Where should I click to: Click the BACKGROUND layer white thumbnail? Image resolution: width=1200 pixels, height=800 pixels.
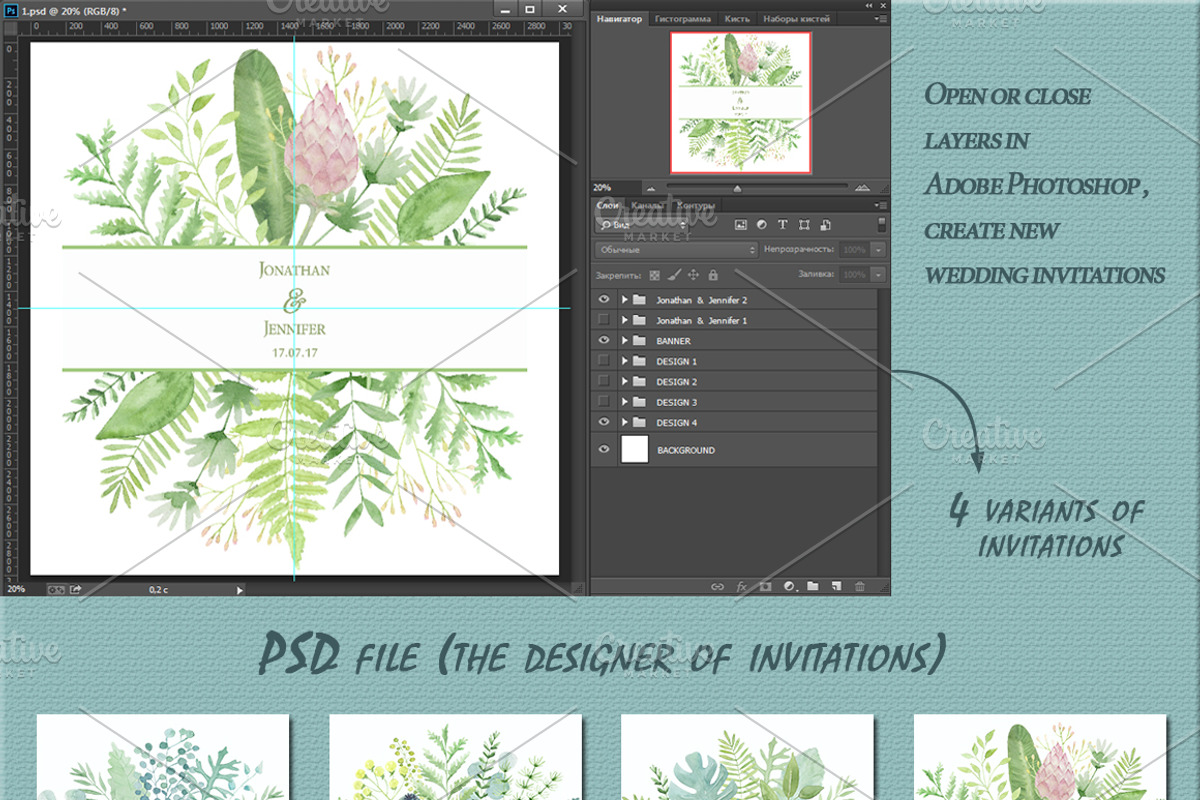click(x=635, y=450)
